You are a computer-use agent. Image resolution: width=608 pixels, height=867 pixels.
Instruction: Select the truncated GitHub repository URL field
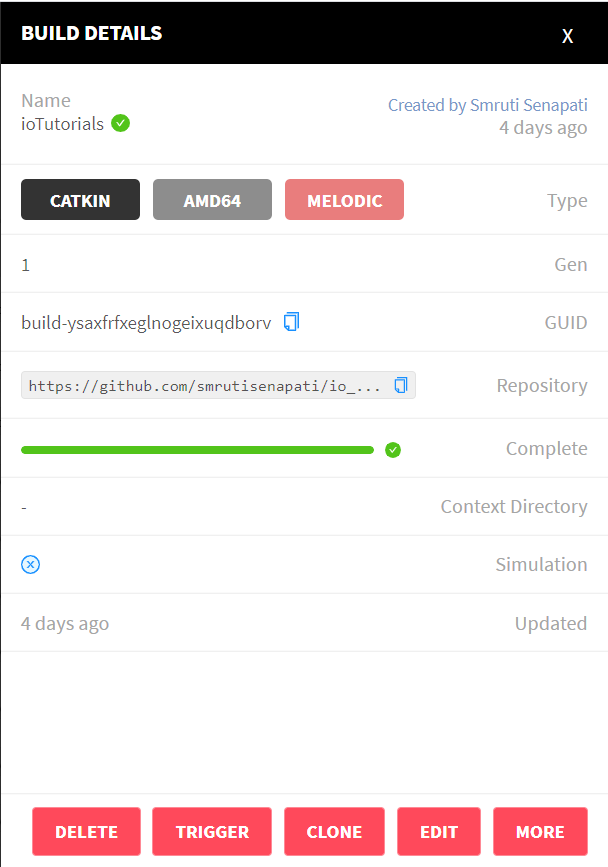(218, 385)
